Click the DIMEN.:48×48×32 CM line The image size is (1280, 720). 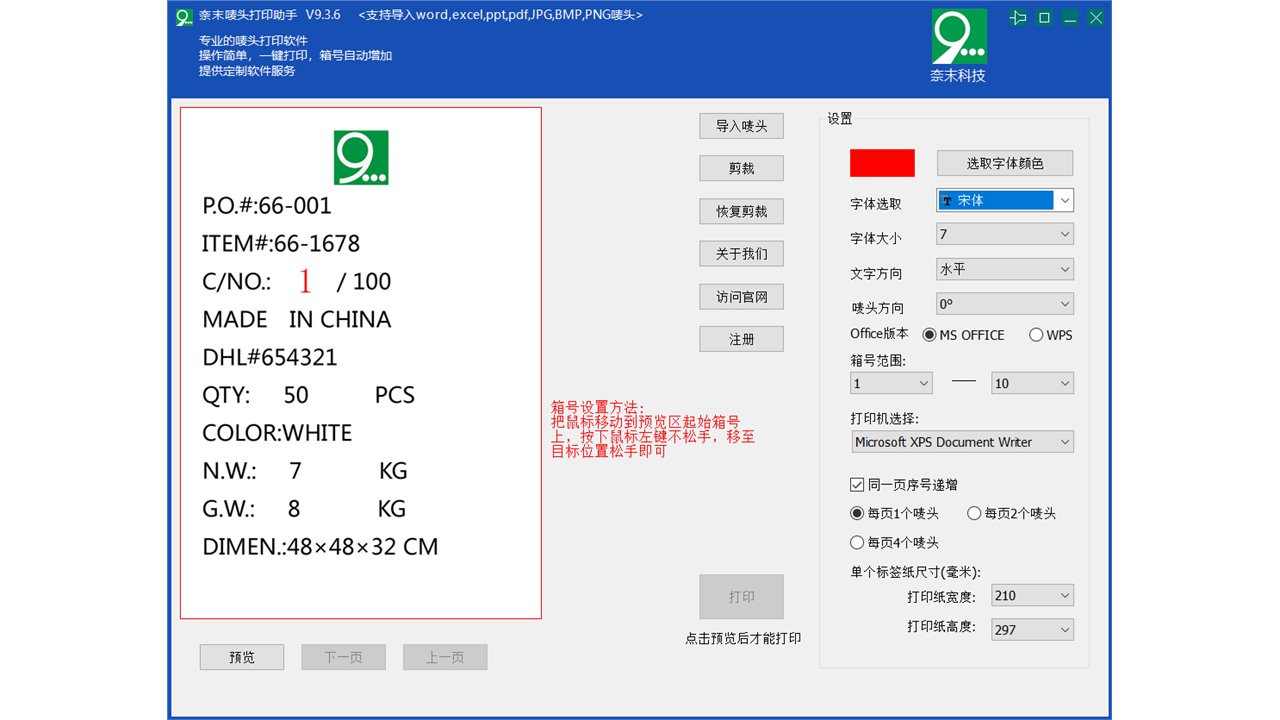point(320,547)
